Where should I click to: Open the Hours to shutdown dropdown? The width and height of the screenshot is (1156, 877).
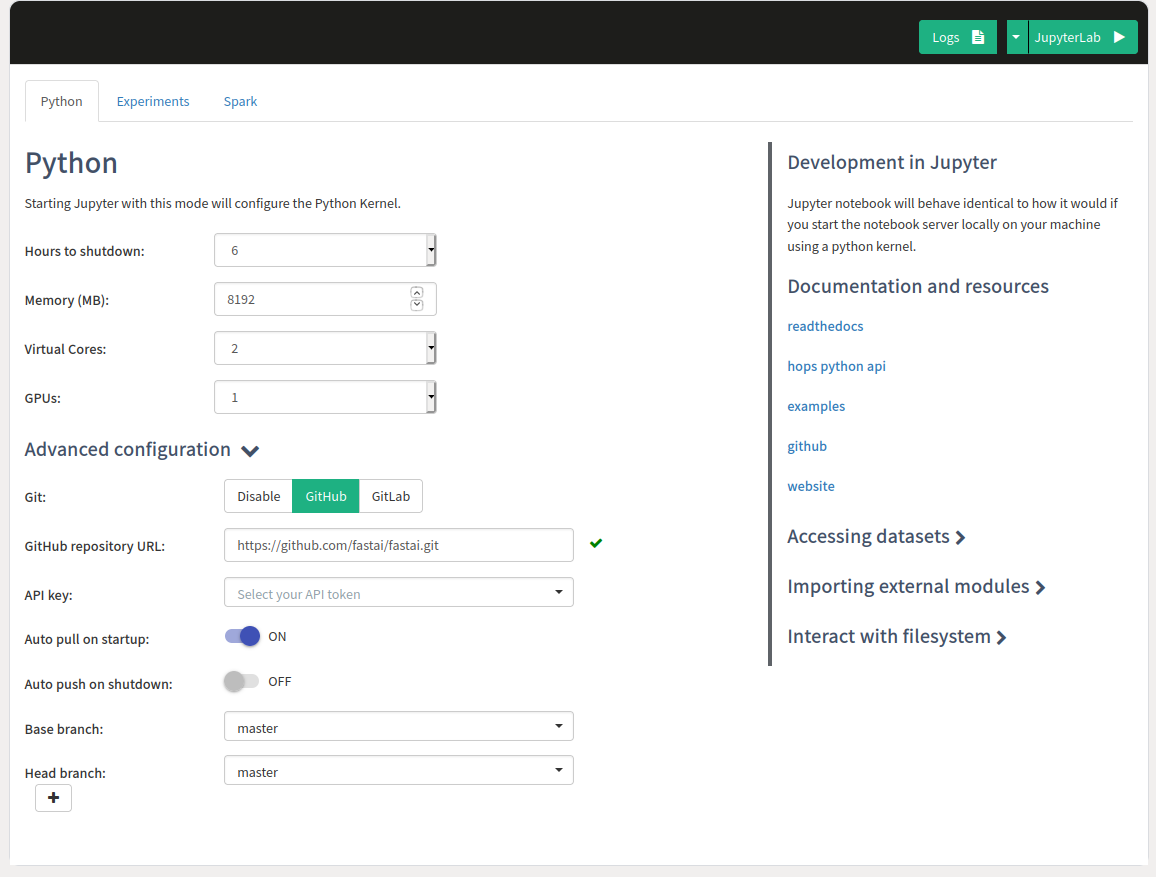pyautogui.click(x=325, y=250)
